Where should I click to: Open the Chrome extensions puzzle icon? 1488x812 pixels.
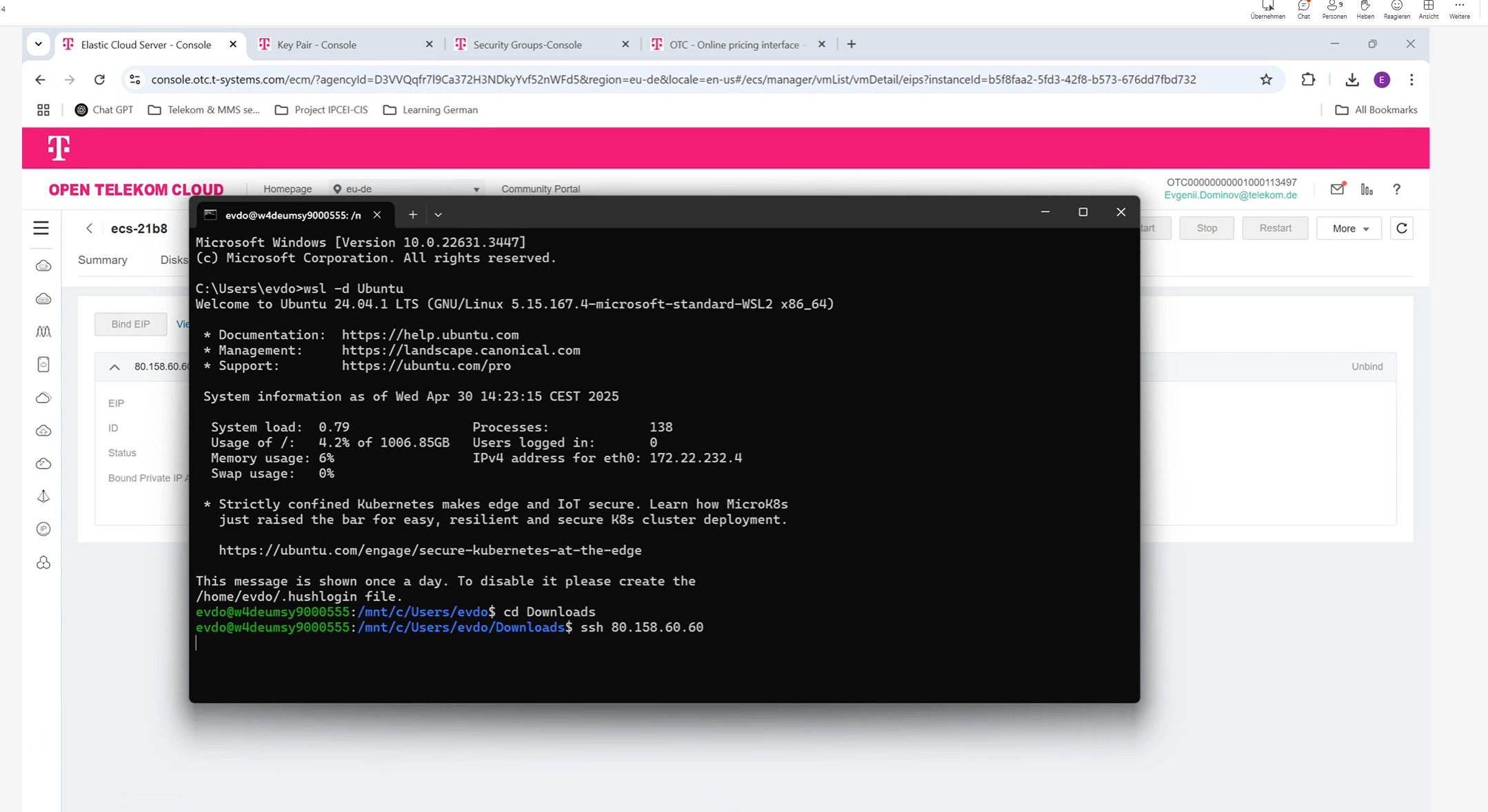(x=1308, y=80)
